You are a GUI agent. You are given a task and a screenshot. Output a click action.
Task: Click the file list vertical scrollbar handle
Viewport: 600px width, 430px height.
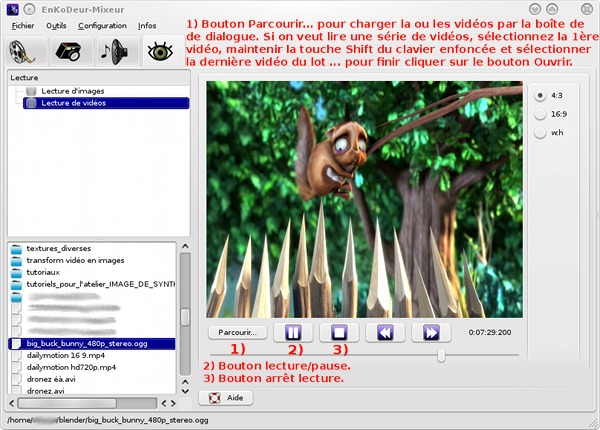point(185,317)
